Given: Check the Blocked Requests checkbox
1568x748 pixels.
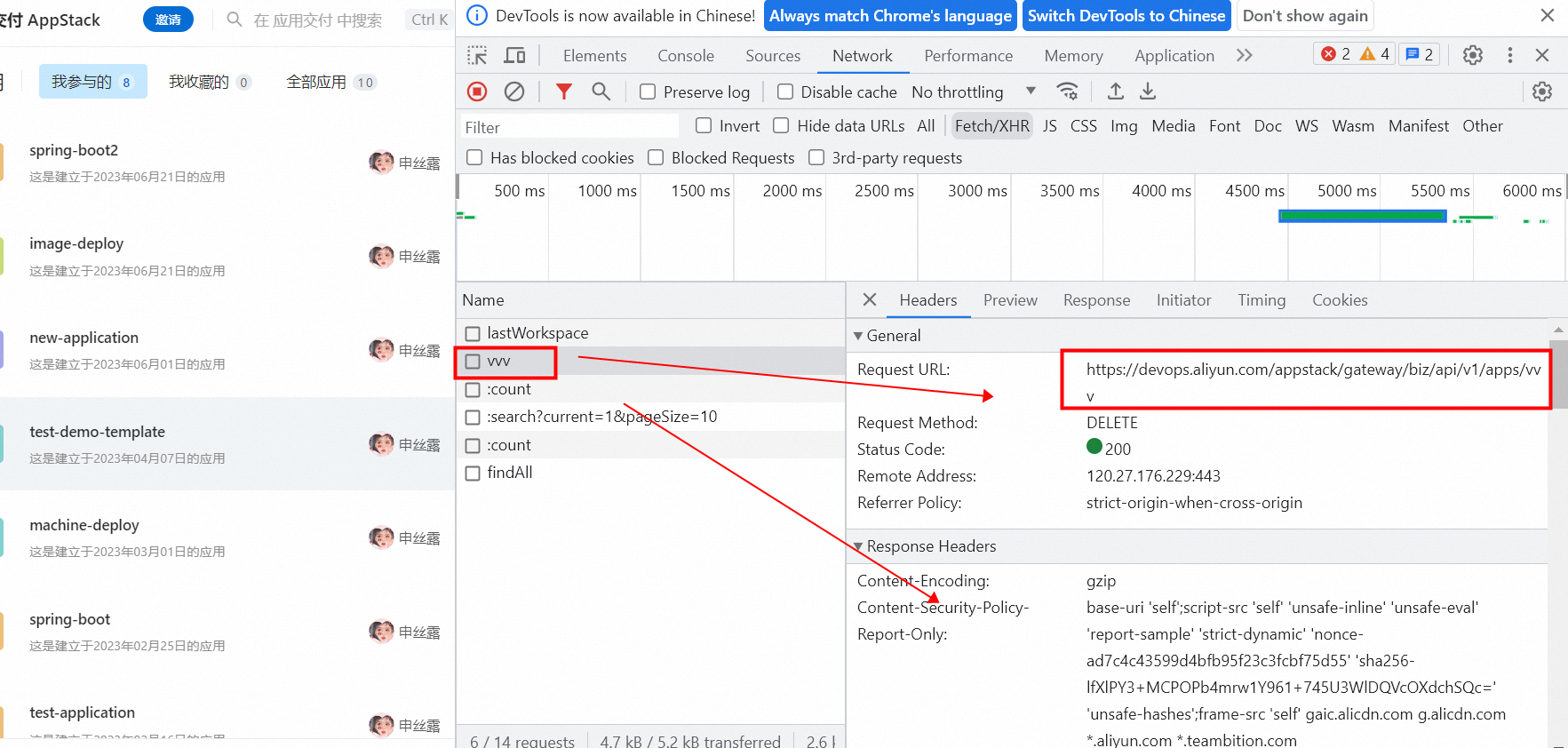Looking at the screenshot, I should (x=656, y=157).
